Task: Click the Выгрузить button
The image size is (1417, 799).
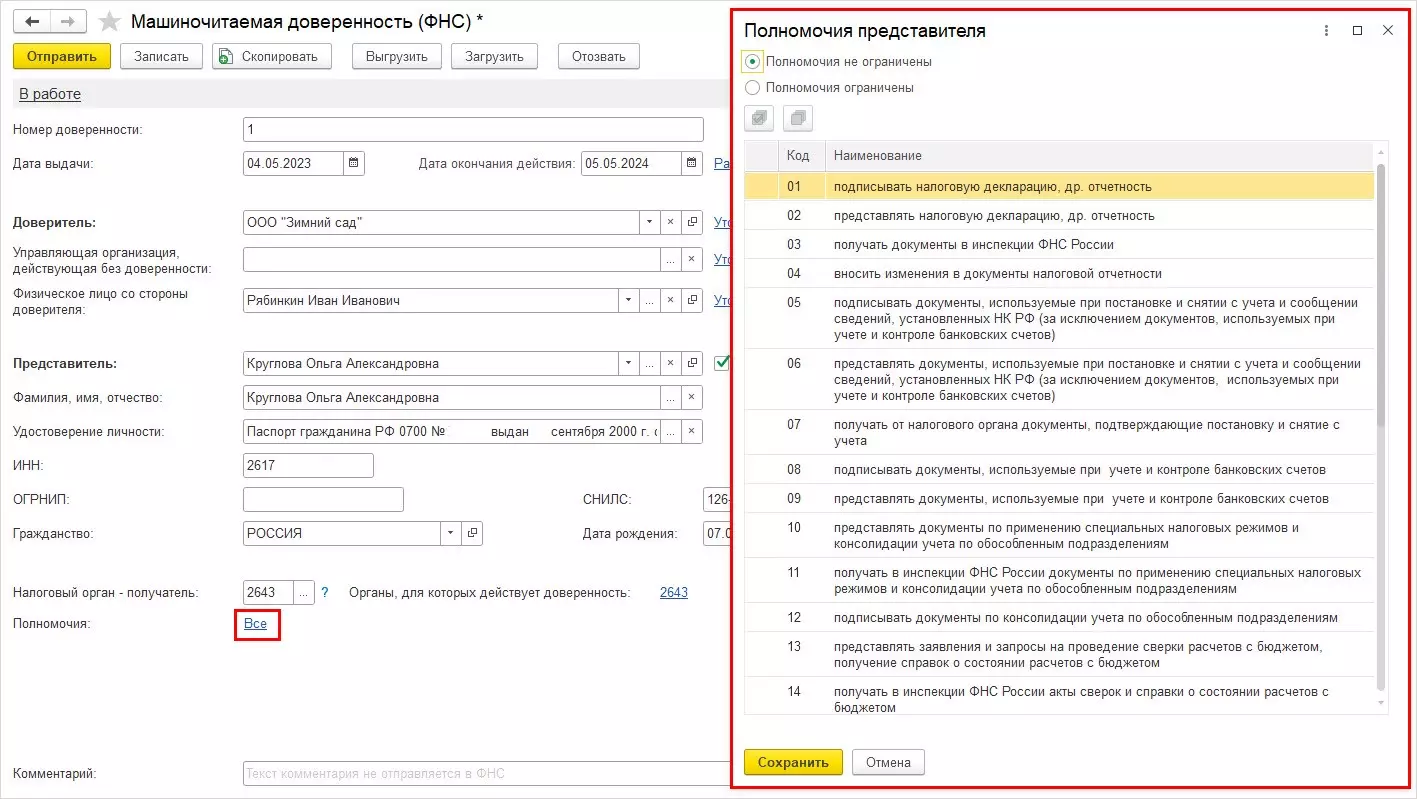Action: click(397, 56)
